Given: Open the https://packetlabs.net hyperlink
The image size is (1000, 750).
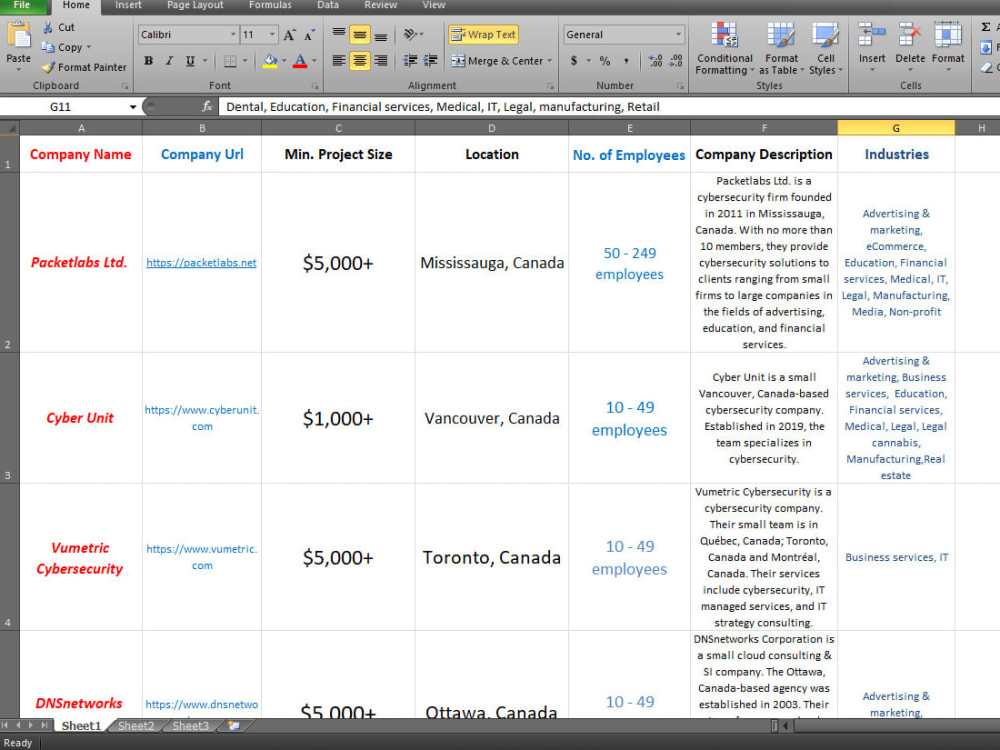Looking at the screenshot, I should [202, 263].
